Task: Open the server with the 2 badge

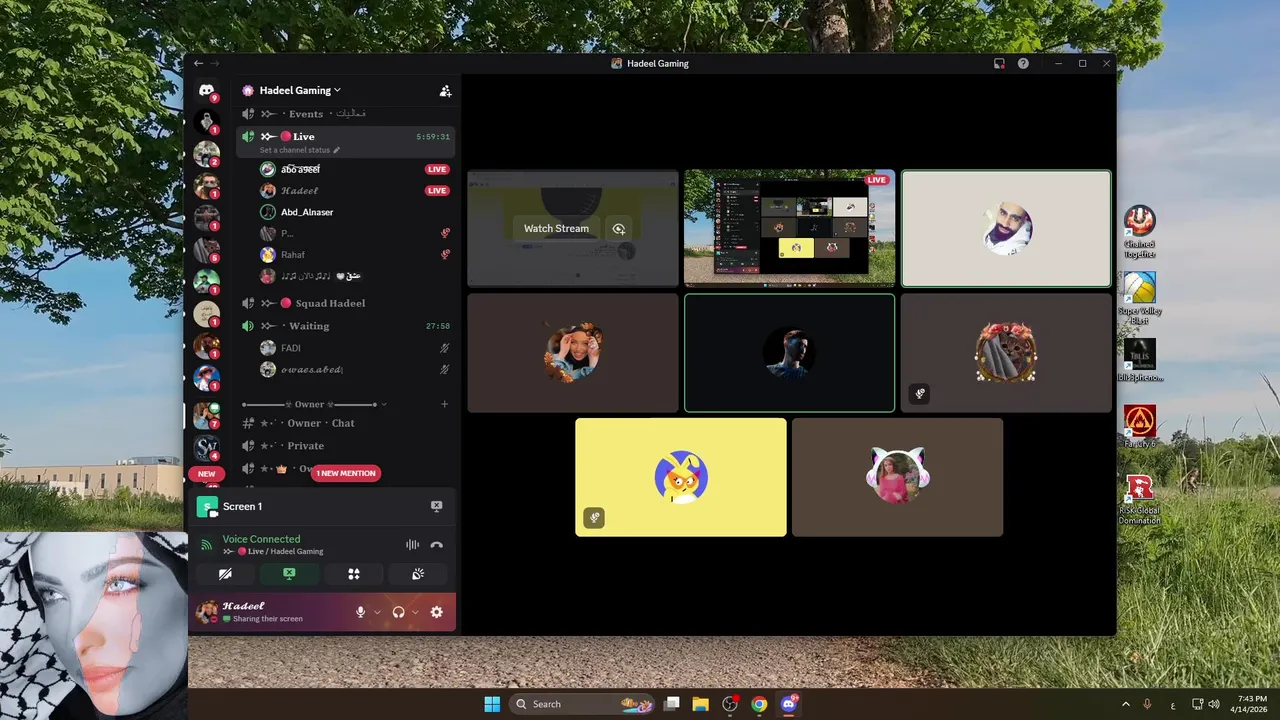Action: click(206, 154)
